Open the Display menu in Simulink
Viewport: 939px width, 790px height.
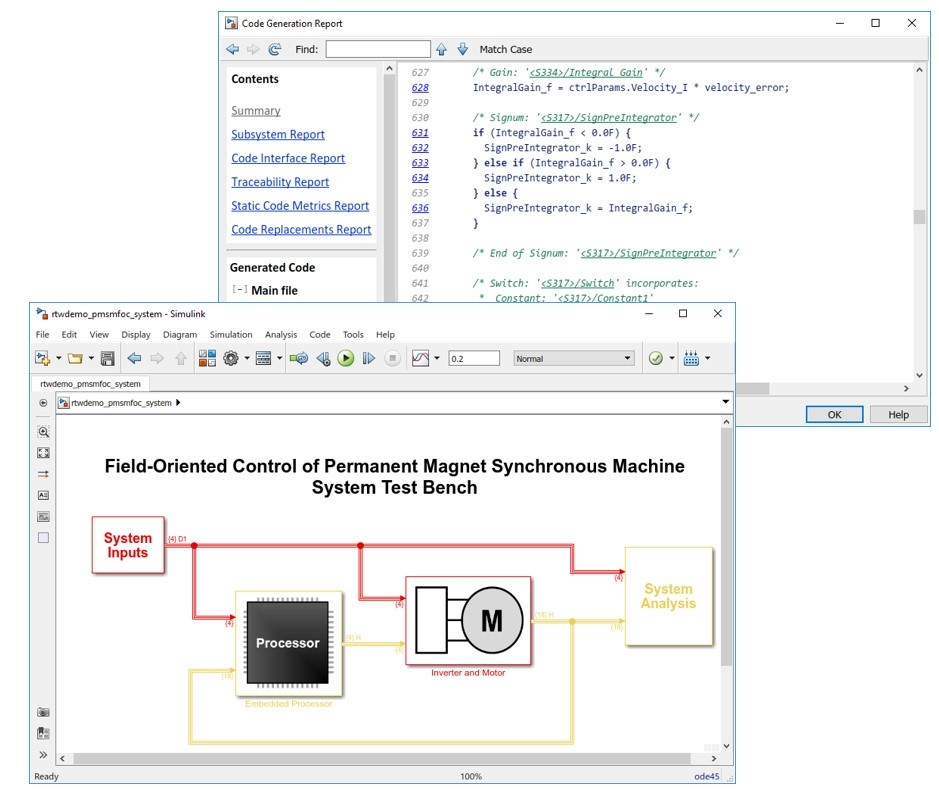coord(136,334)
